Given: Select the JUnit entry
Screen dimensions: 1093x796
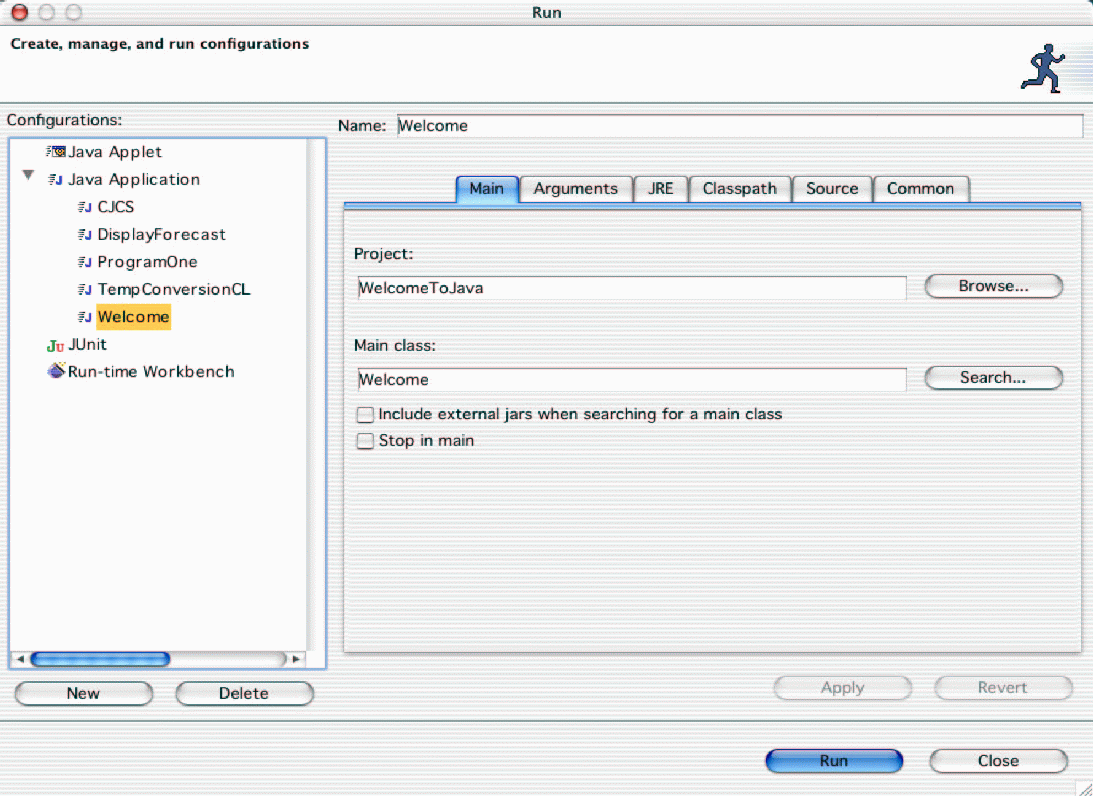Looking at the screenshot, I should (87, 344).
